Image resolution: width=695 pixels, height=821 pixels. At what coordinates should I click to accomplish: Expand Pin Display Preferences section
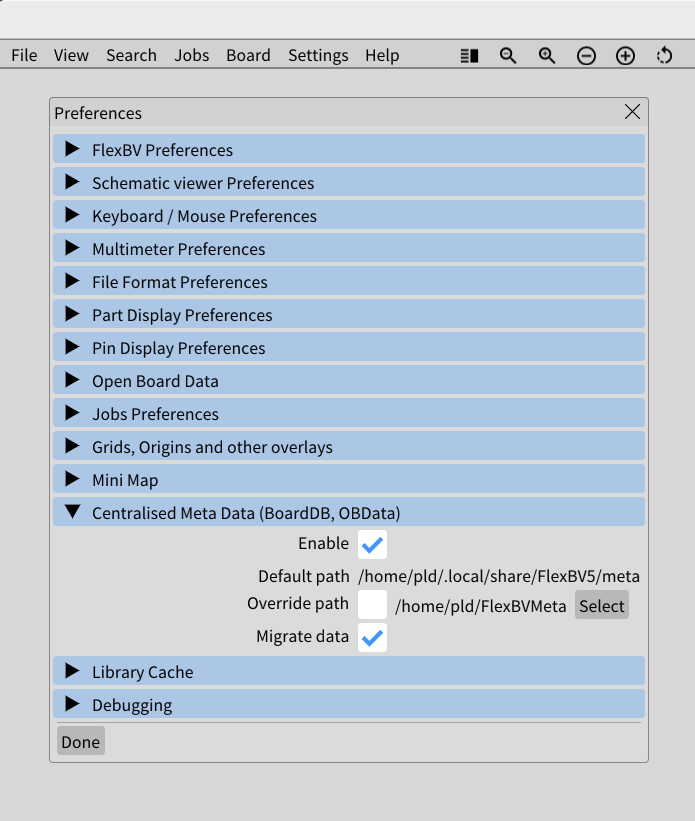click(349, 347)
